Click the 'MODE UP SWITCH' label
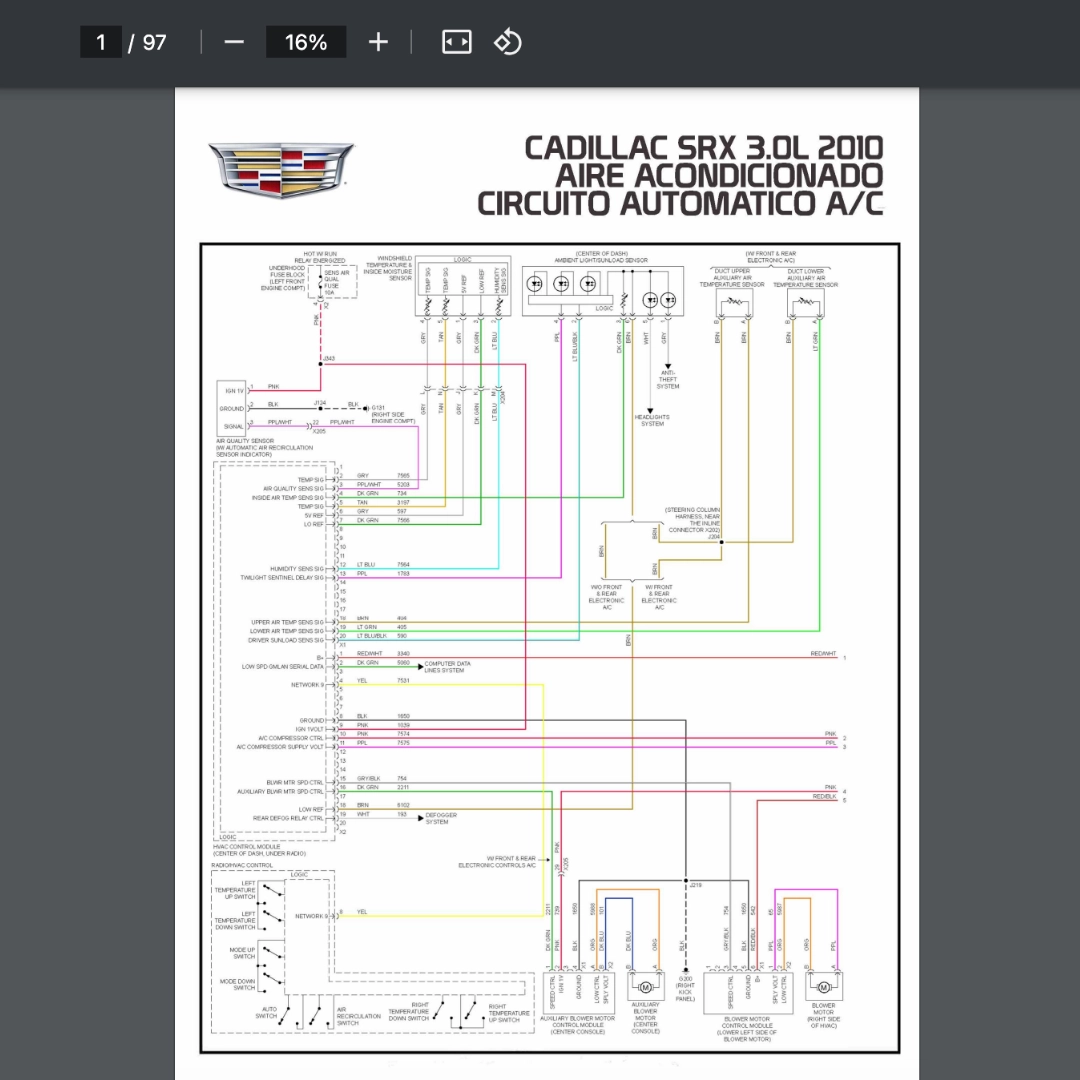 242,953
